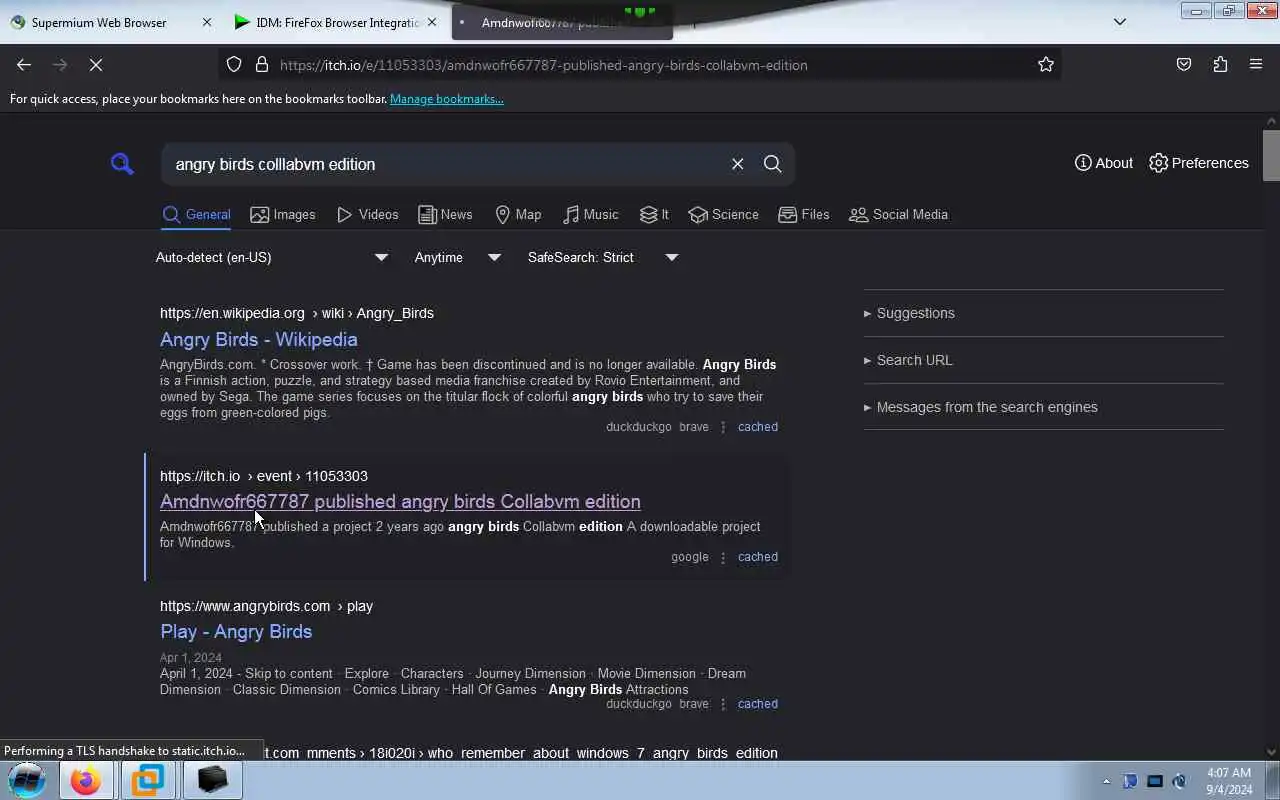Open more options dots on angrybirds.com result
1280x800 pixels.
point(723,704)
